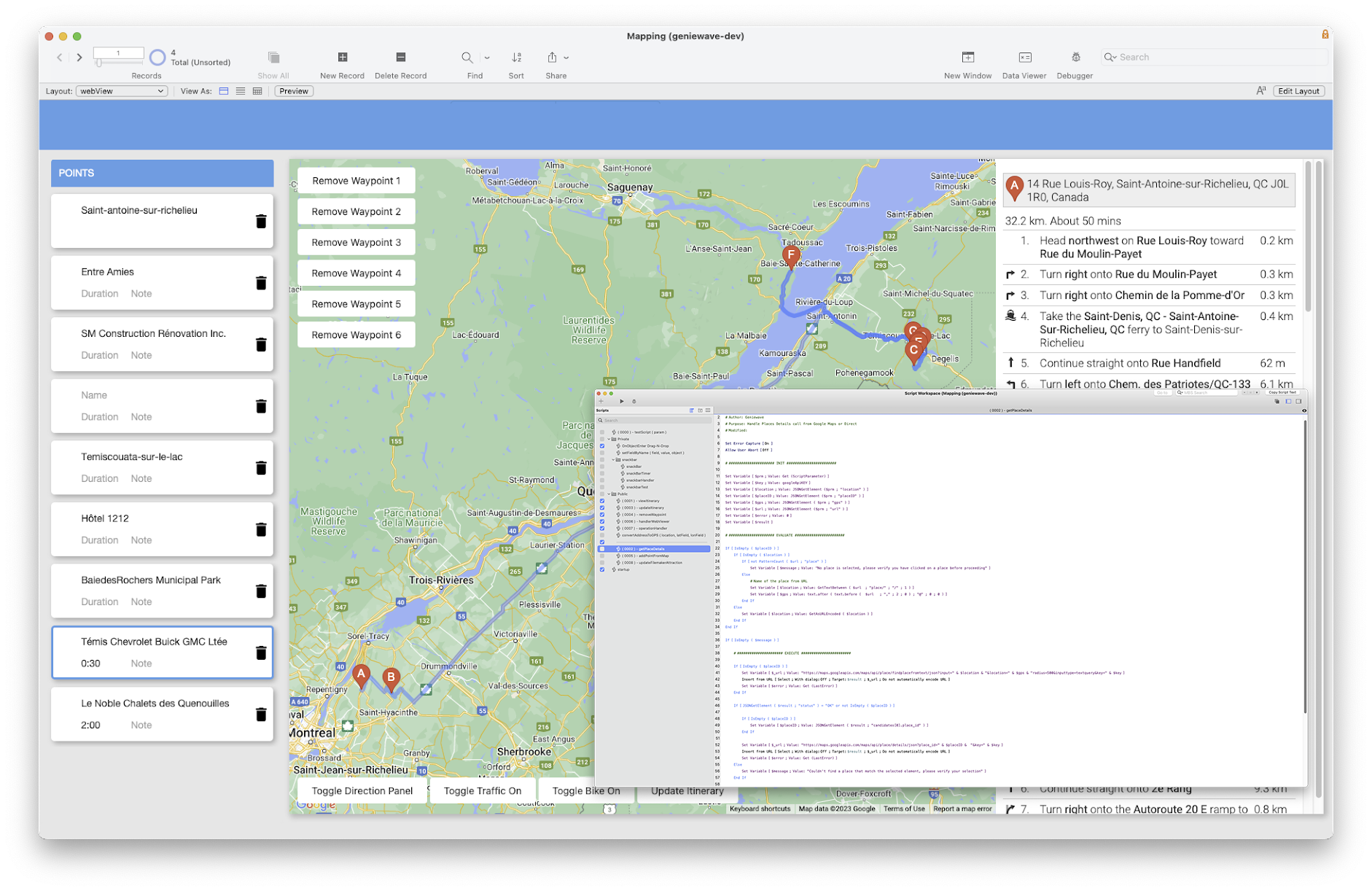Screen dimensions: 1372x891
Task: Delete the Entre Amies point
Action: (261, 283)
